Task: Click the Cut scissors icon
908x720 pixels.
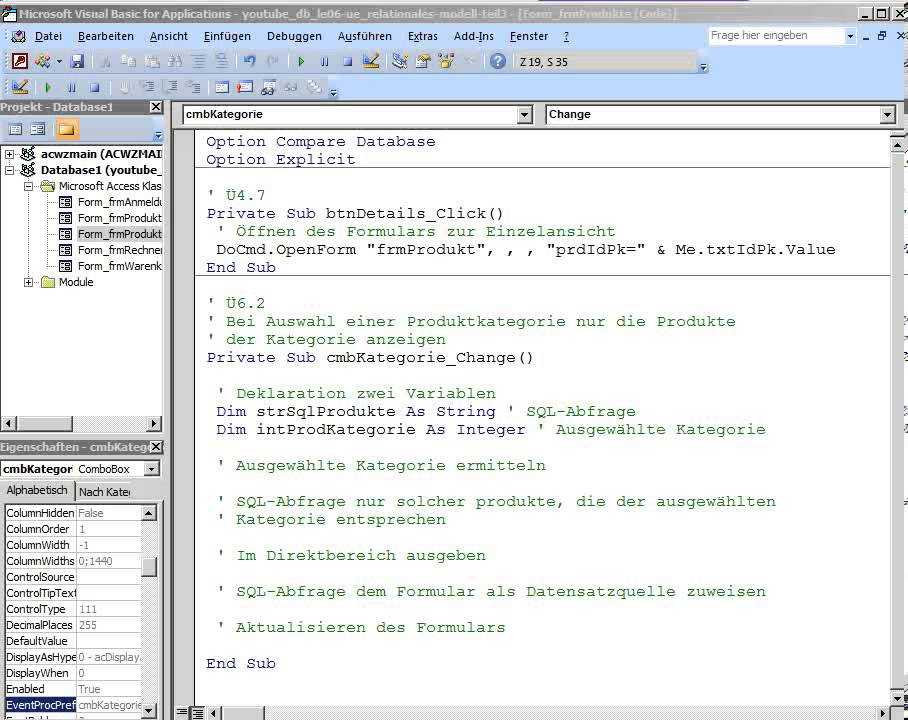Action: 105,61
